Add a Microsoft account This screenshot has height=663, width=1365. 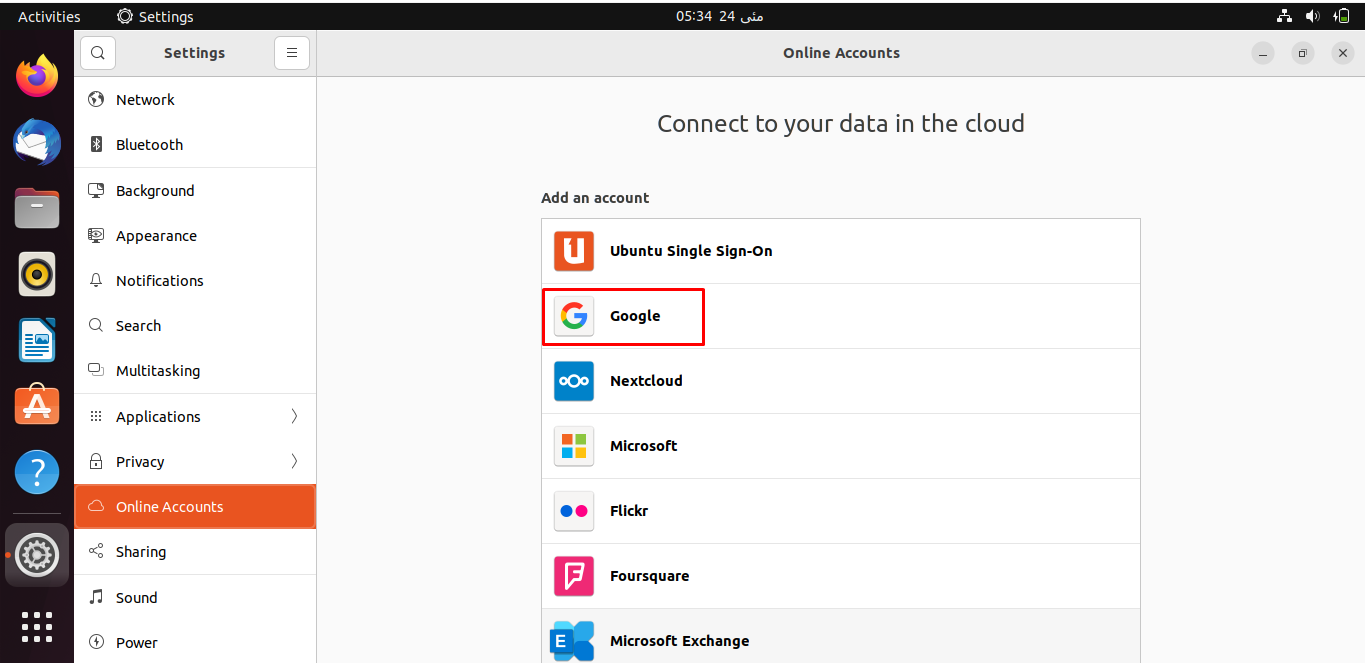840,446
